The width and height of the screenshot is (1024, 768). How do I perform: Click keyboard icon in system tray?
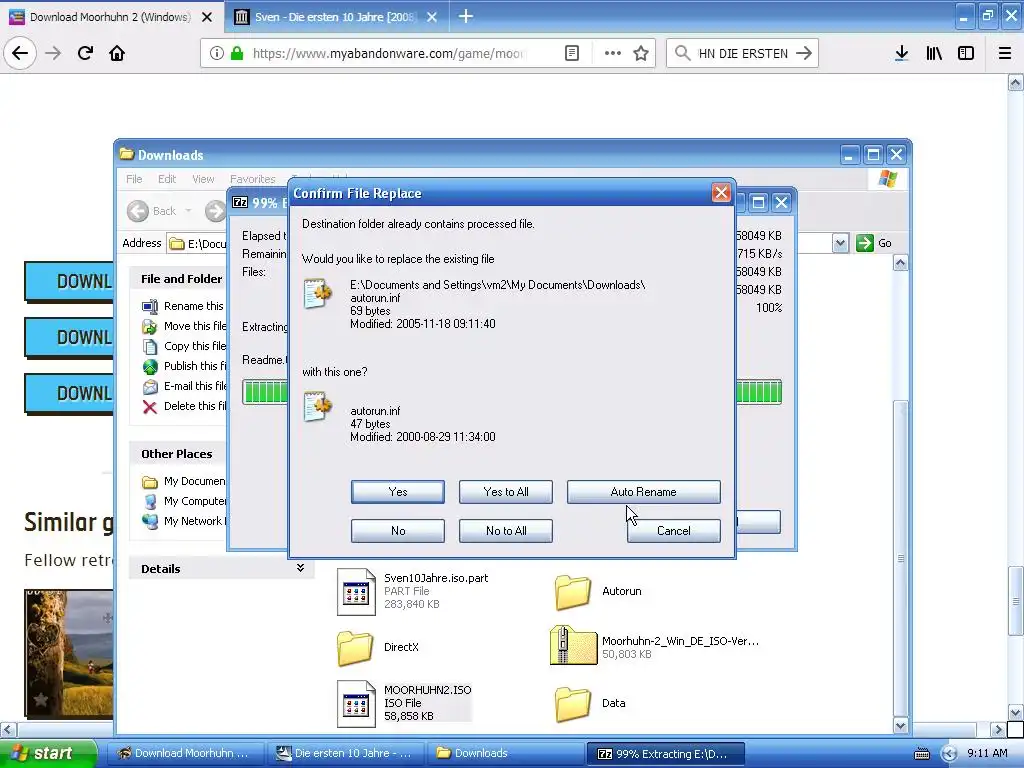921,754
